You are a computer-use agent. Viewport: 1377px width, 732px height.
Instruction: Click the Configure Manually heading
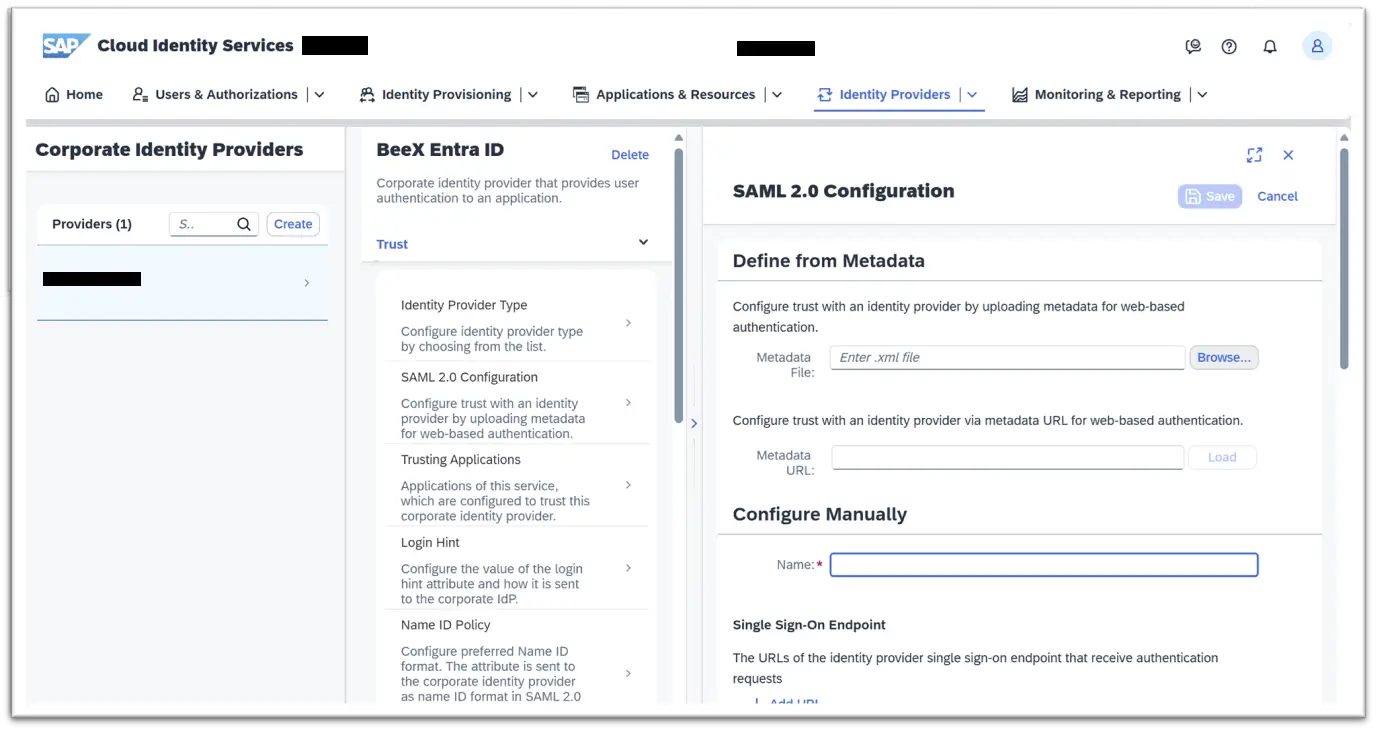820,514
